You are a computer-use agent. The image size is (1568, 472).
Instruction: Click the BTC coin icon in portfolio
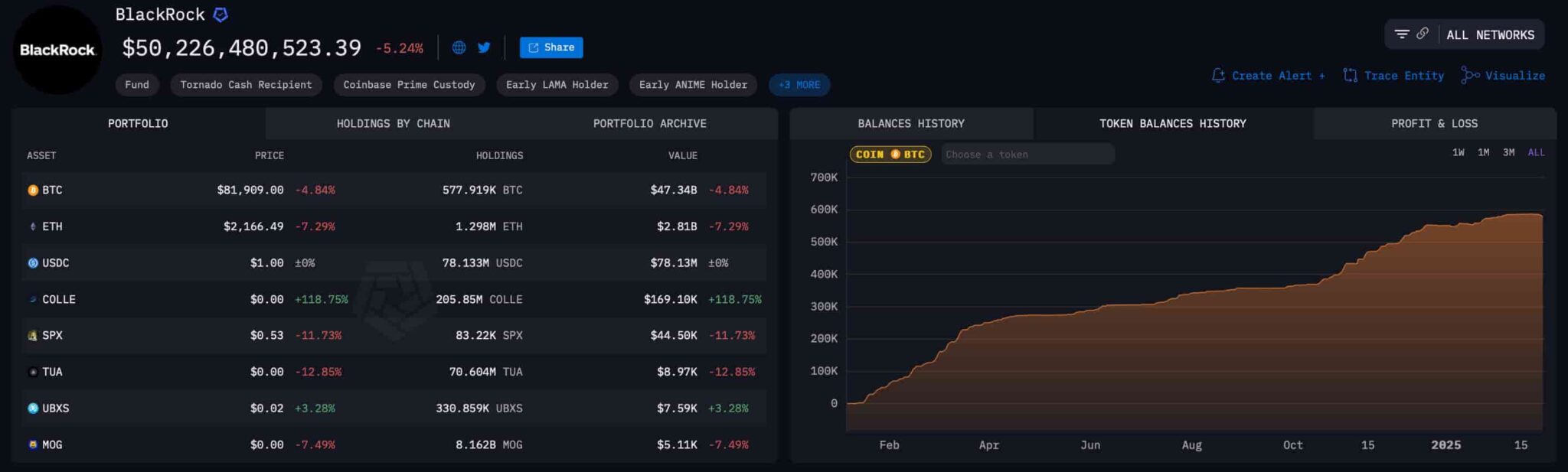pos(33,190)
